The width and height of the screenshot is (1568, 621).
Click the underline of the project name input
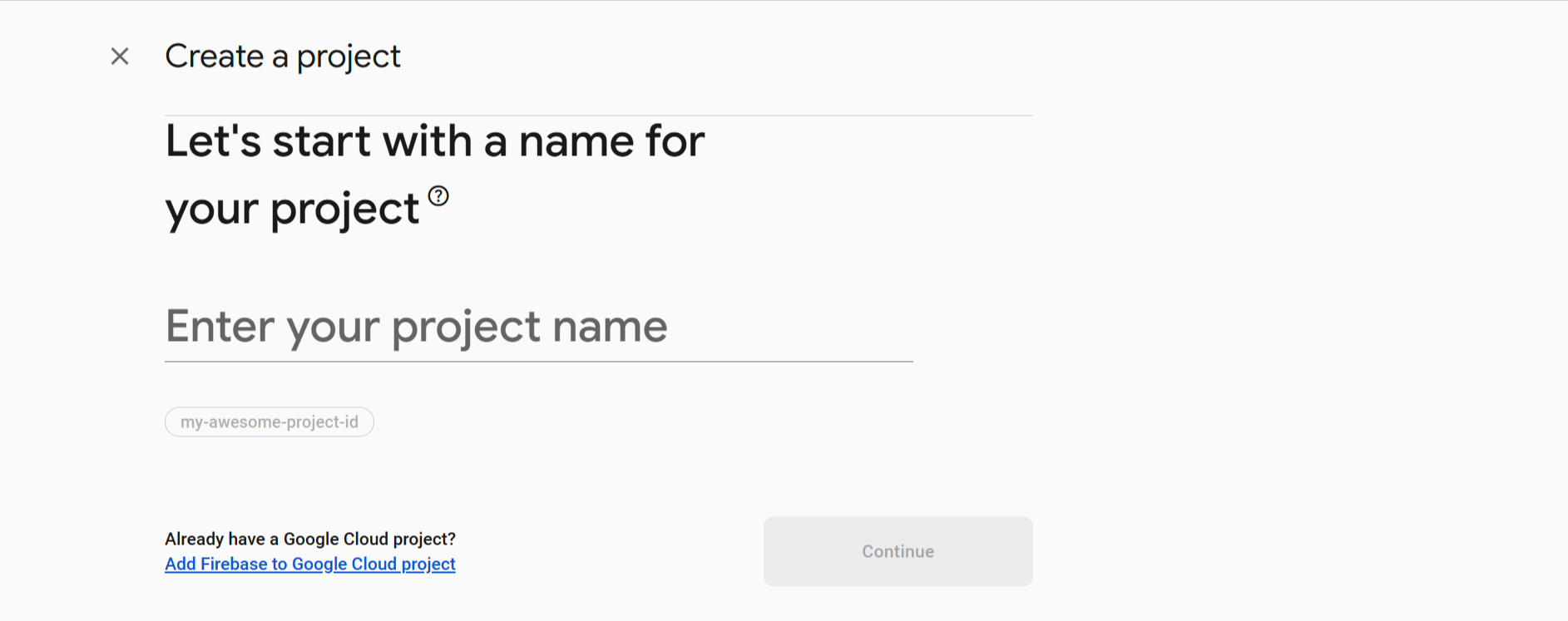coord(539,362)
